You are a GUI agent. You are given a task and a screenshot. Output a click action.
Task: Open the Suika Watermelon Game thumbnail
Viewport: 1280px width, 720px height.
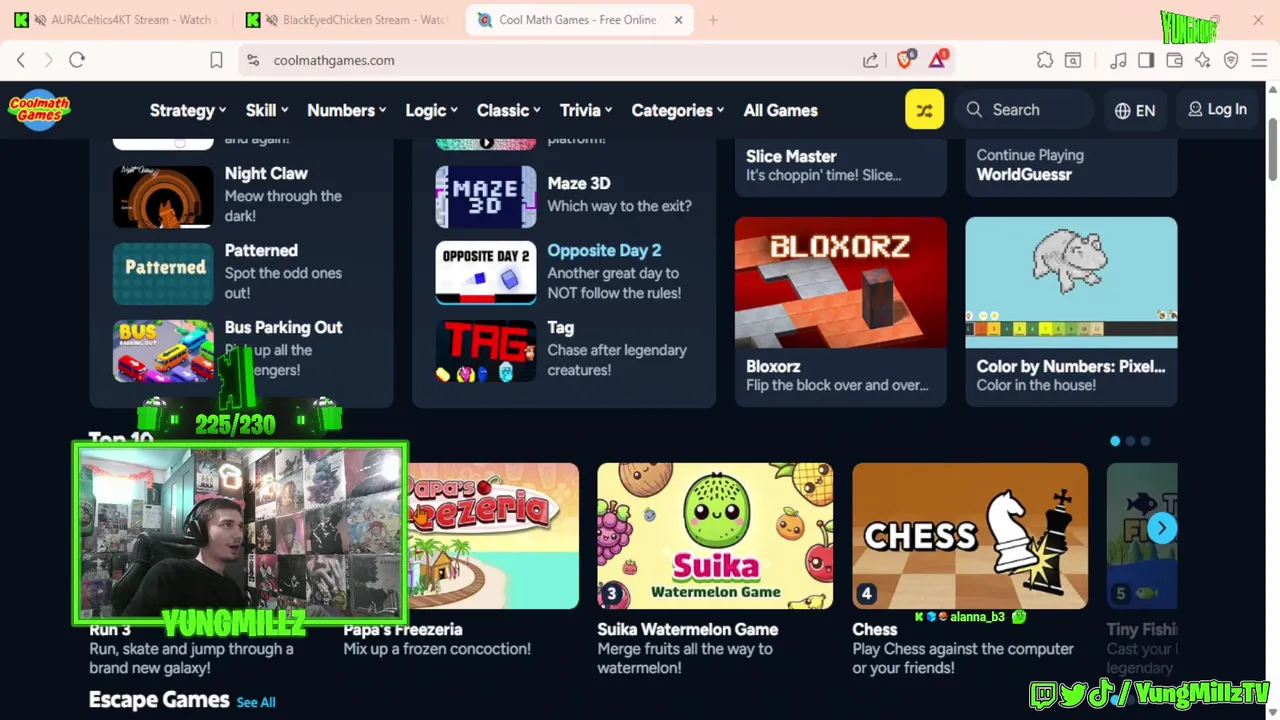click(715, 535)
